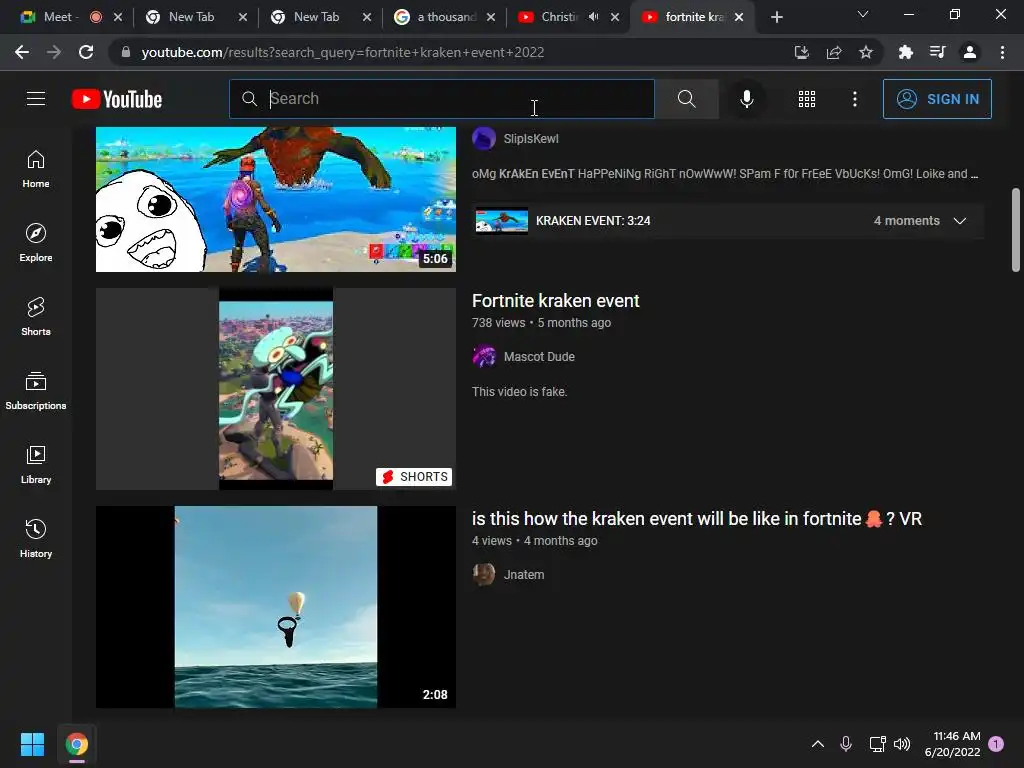Expand the 4 moments chevron
Image resolution: width=1024 pixels, height=768 pixels.
959,221
